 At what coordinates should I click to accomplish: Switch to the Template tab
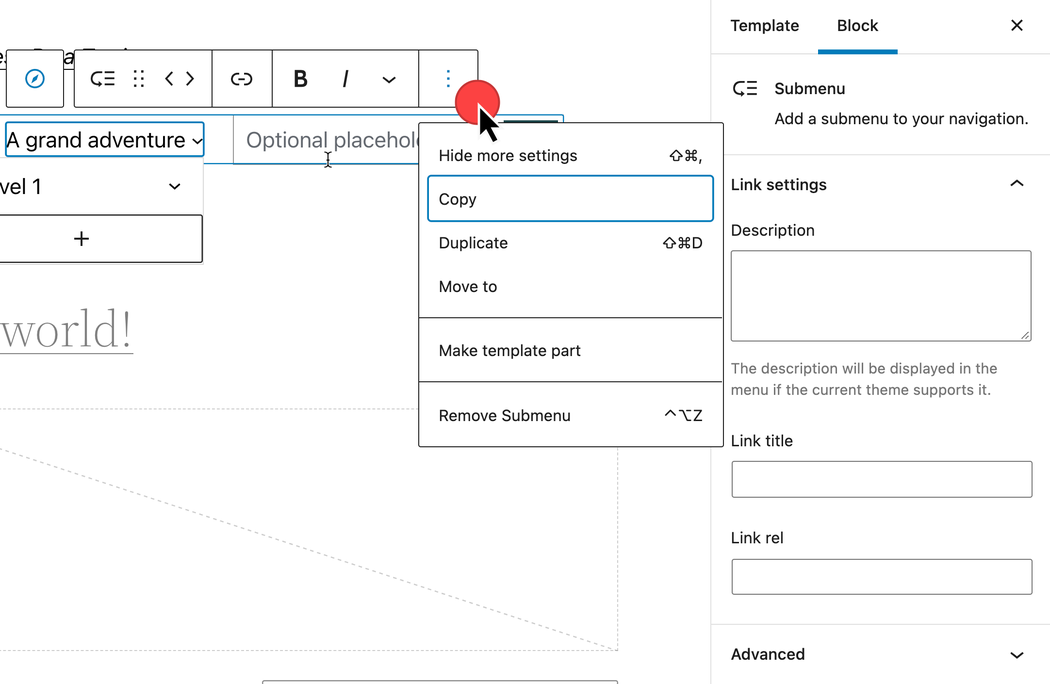(x=764, y=26)
